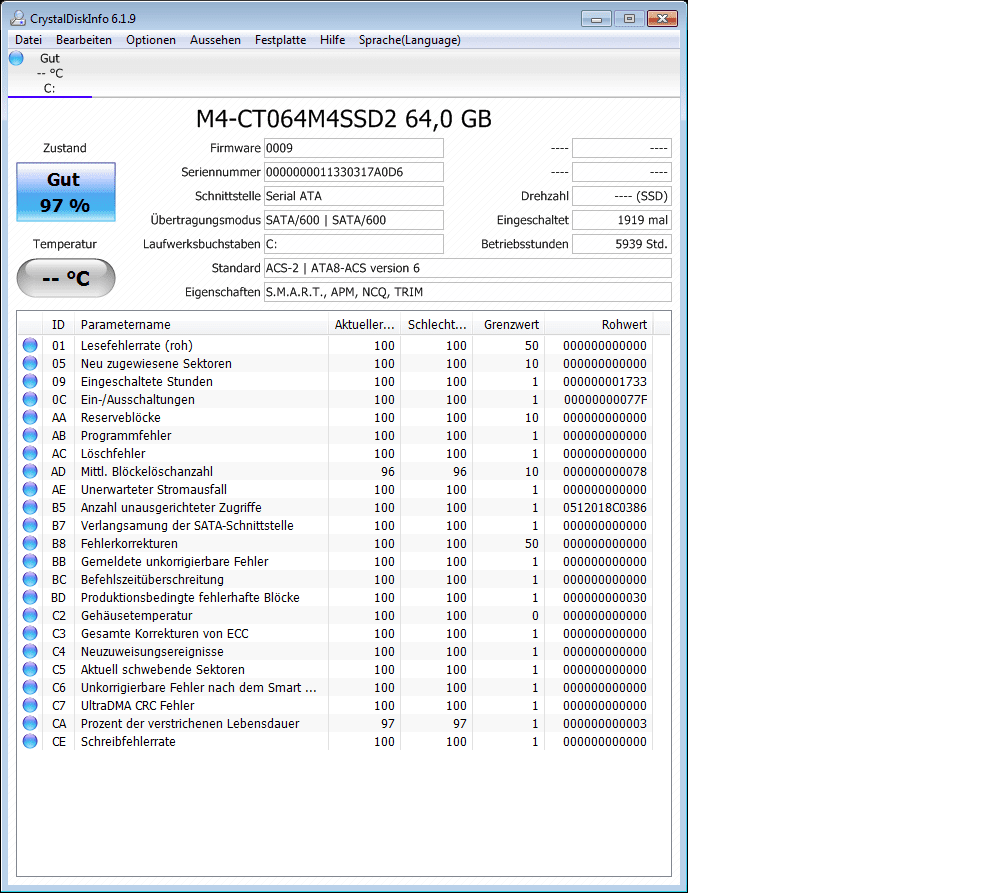This screenshot has width=1008, height=893.
Task: Click the Drehzahl field ---- (SSD)
Action: (x=622, y=196)
